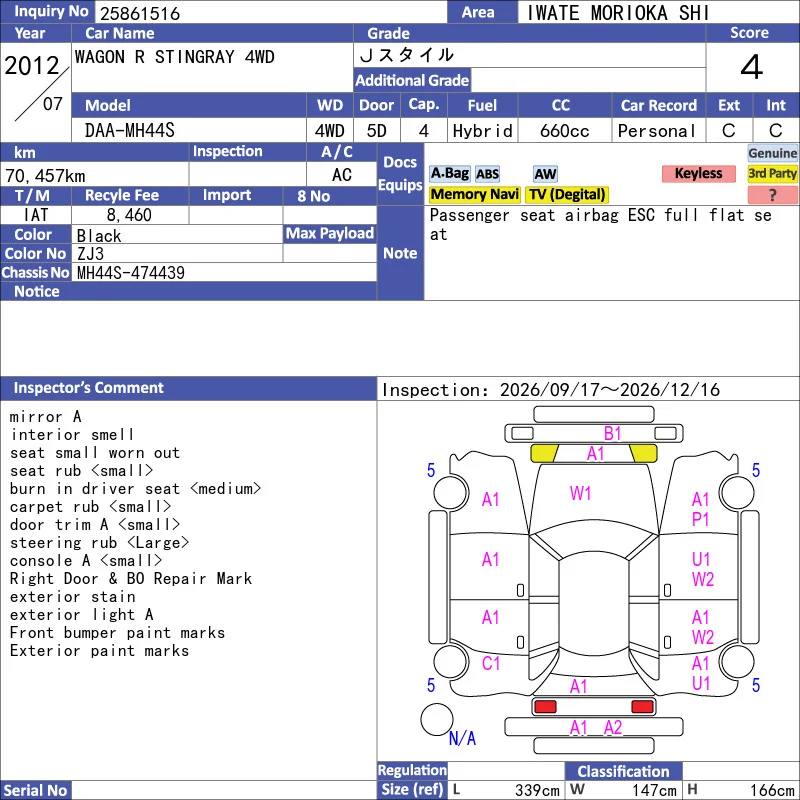Click the yellow Memory Navi badge

tap(474, 194)
